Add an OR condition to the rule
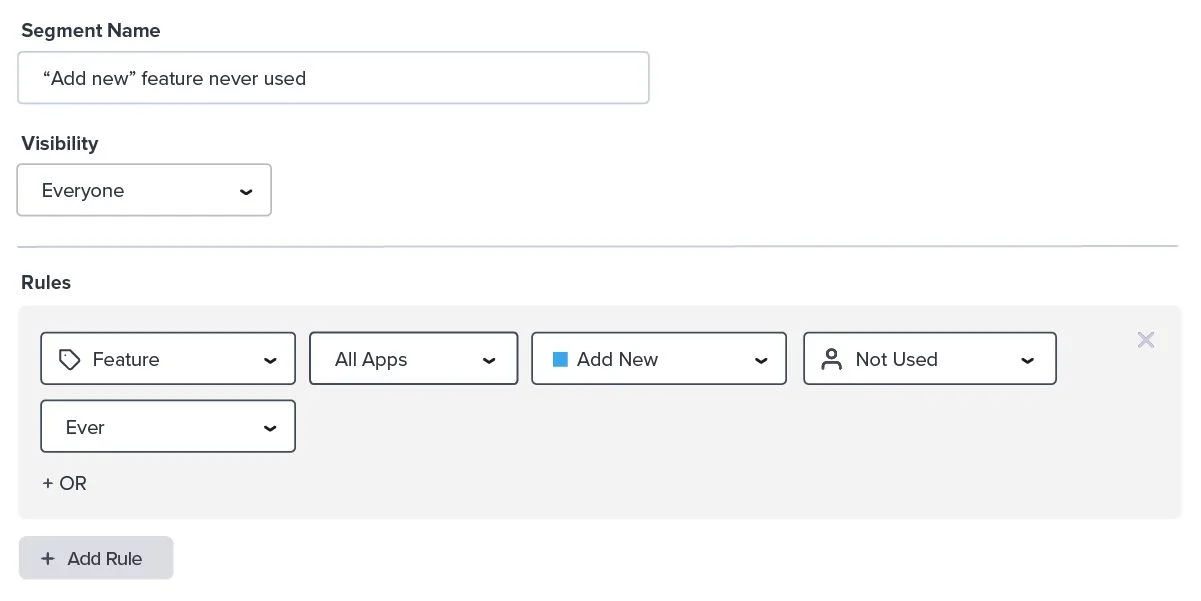The image size is (1201, 601). point(65,484)
